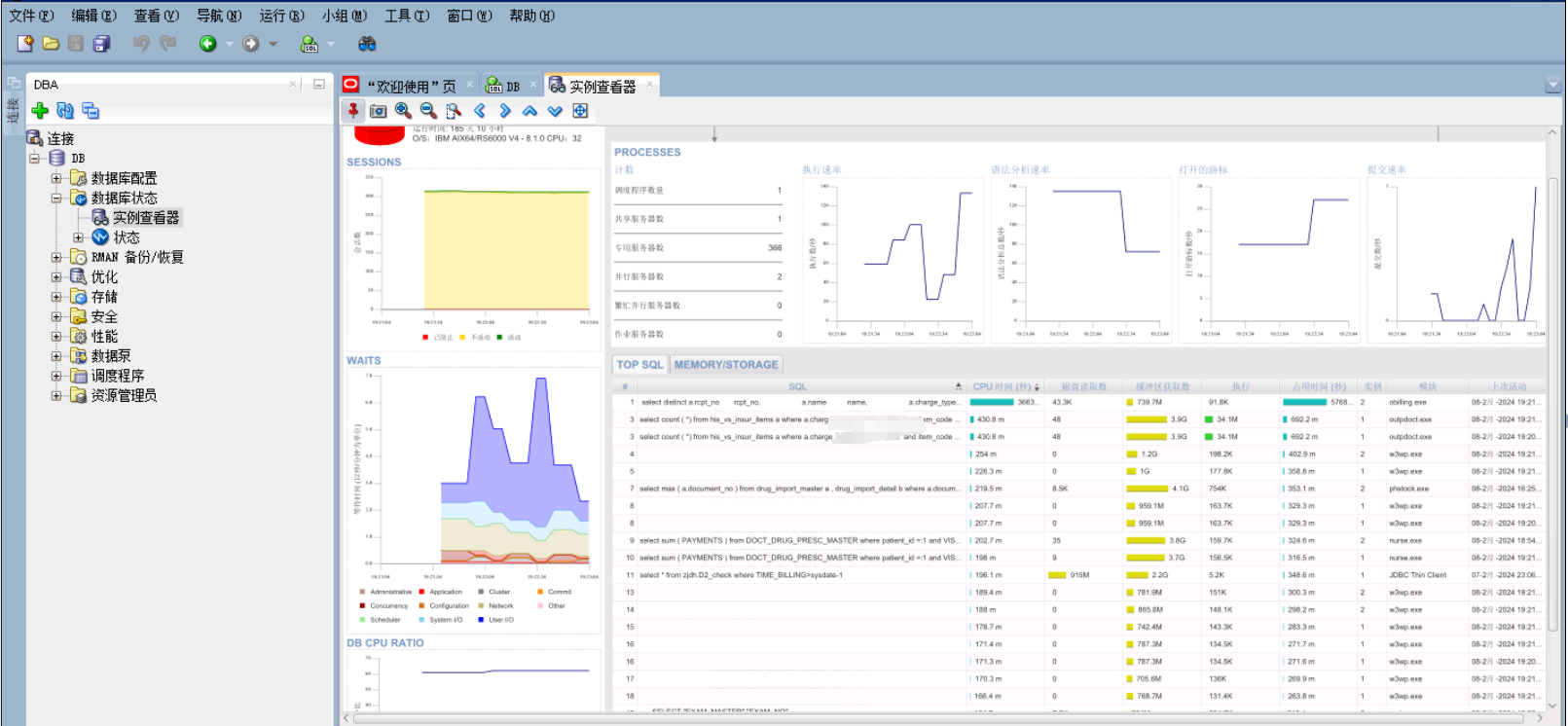The height and width of the screenshot is (726, 1568).
Task: Click the Zoom In magnifier icon
Action: click(x=403, y=111)
